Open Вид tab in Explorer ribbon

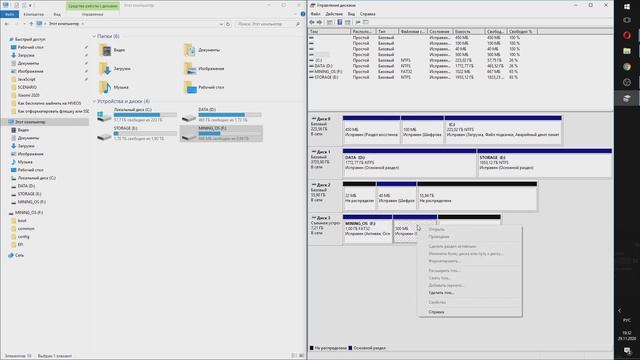pyautogui.click(x=57, y=14)
